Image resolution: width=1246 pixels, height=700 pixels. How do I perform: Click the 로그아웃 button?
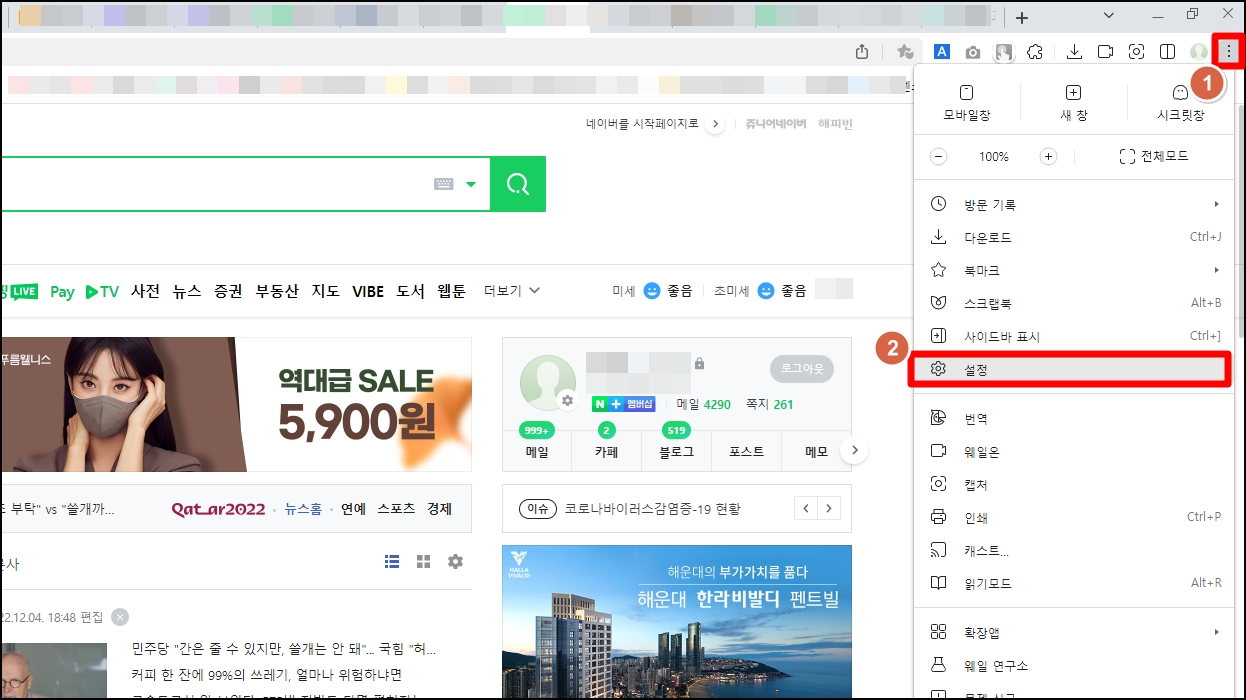click(x=801, y=368)
